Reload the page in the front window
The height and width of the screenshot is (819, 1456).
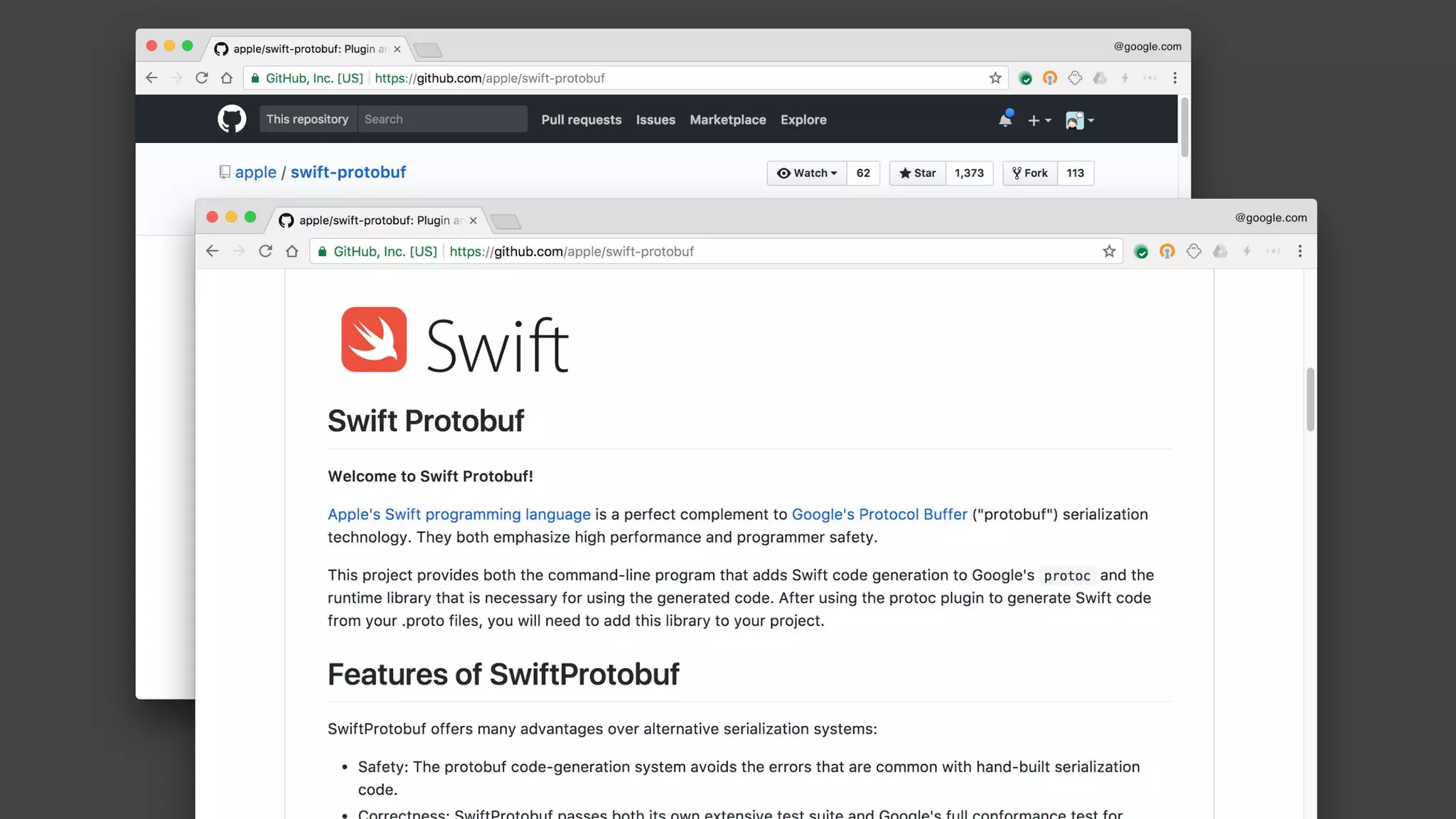(x=265, y=251)
